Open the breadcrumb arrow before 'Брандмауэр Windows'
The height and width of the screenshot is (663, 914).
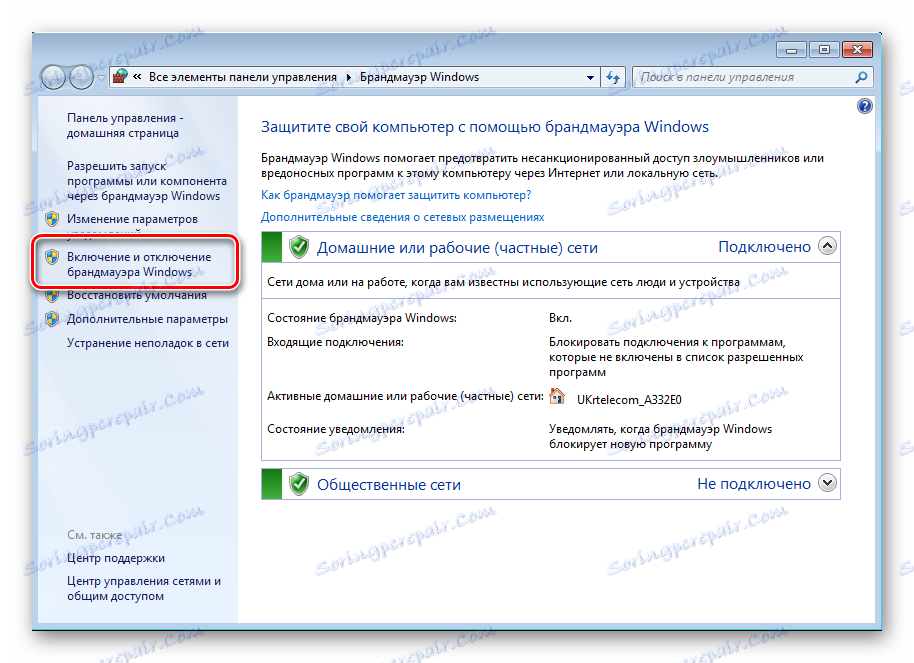349,77
